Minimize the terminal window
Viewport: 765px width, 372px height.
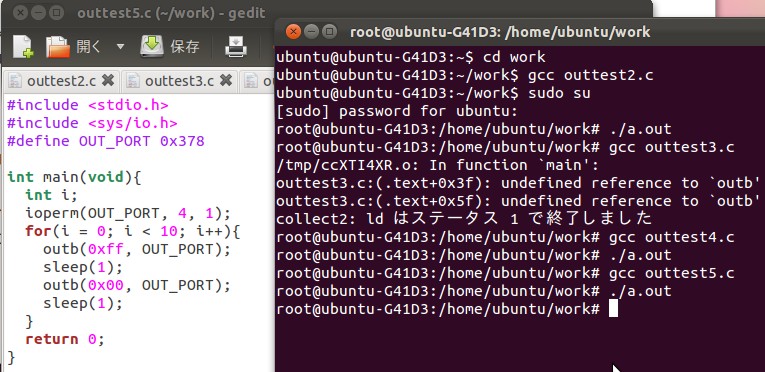coord(311,32)
